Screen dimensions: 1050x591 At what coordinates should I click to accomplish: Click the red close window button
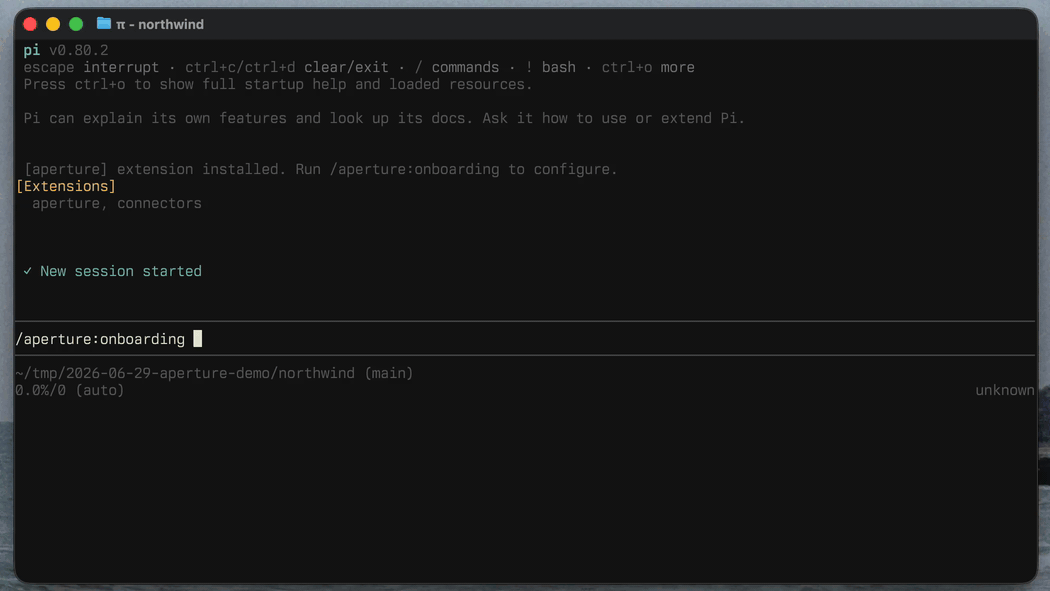pyautogui.click(x=30, y=24)
